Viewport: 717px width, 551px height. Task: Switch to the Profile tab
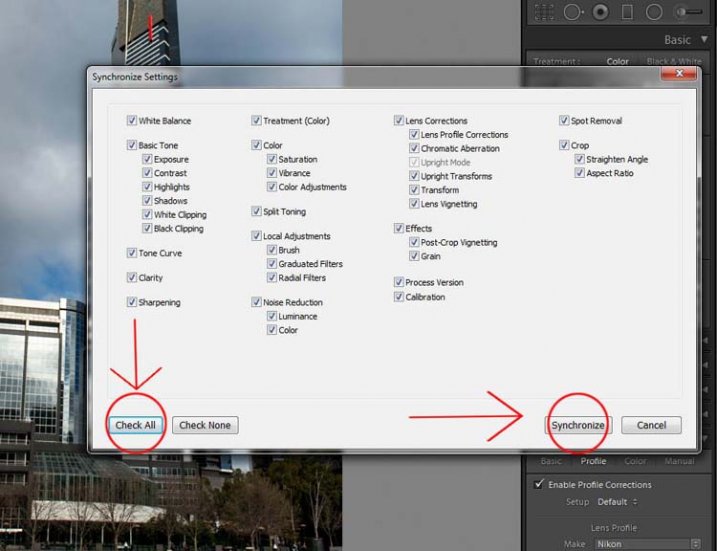[593, 462]
